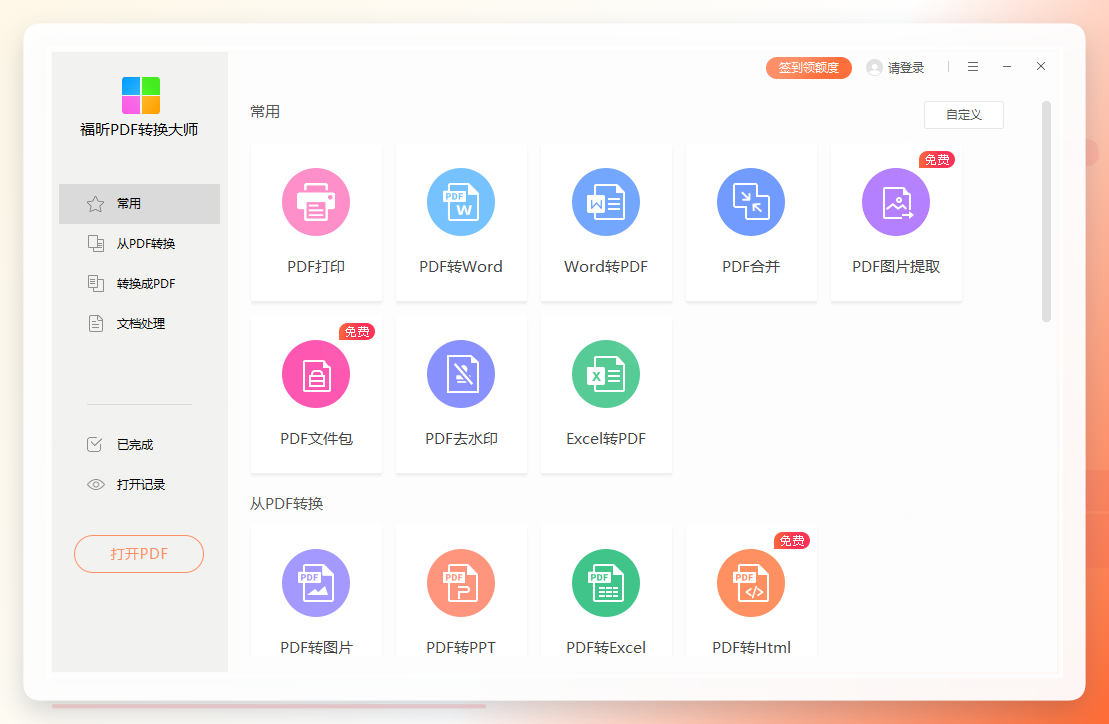
Task: Click the user avatar icon
Action: [x=874, y=68]
